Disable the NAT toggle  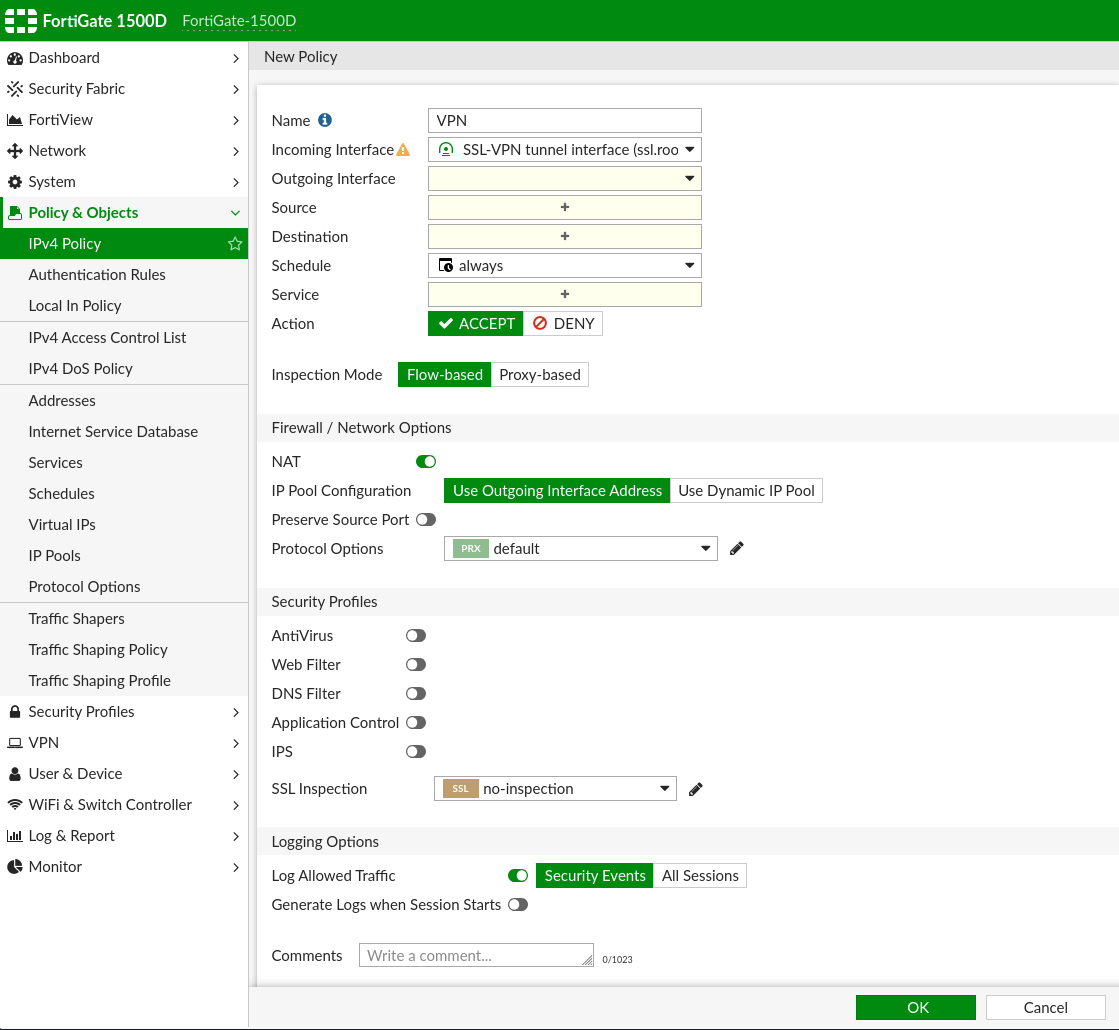pyautogui.click(x=426, y=462)
